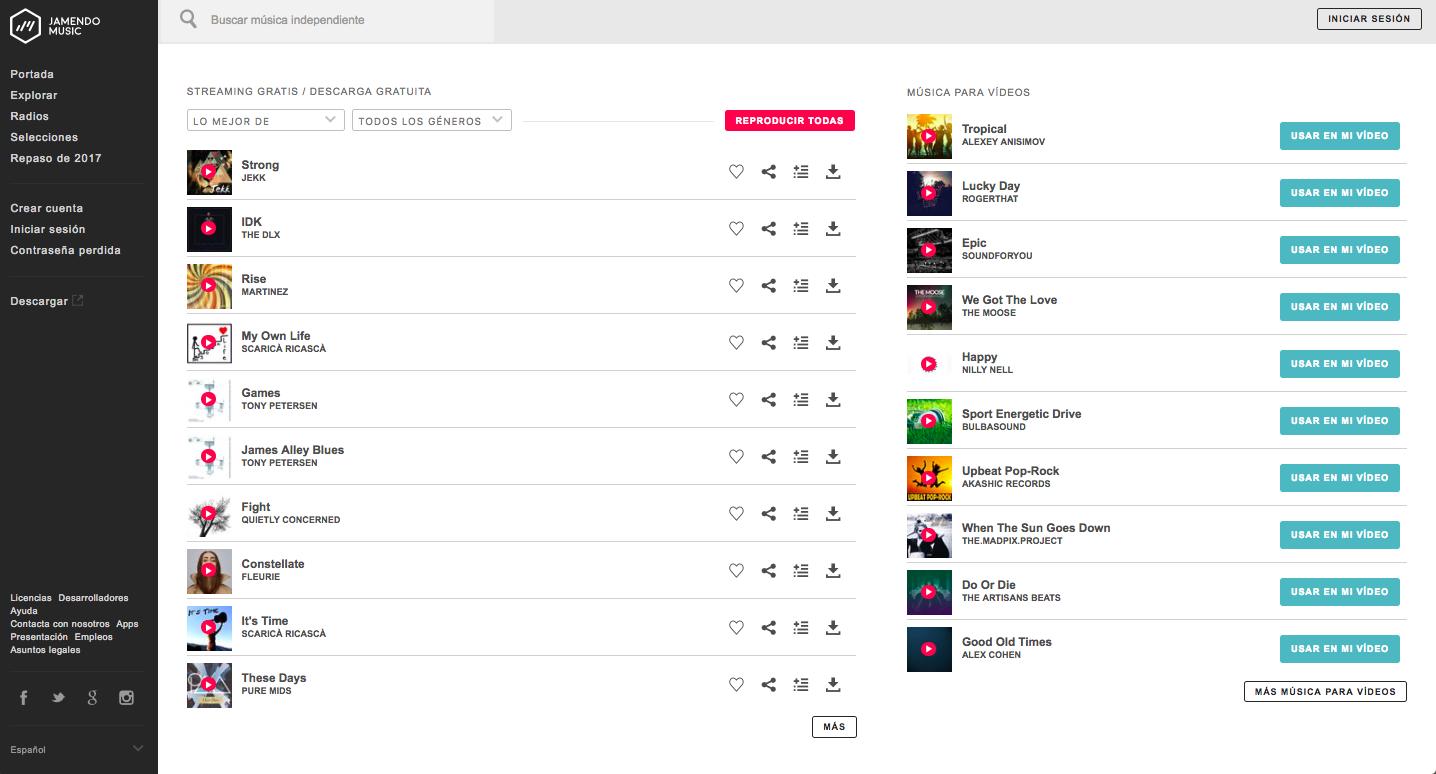Heart the Fight track

click(x=736, y=514)
